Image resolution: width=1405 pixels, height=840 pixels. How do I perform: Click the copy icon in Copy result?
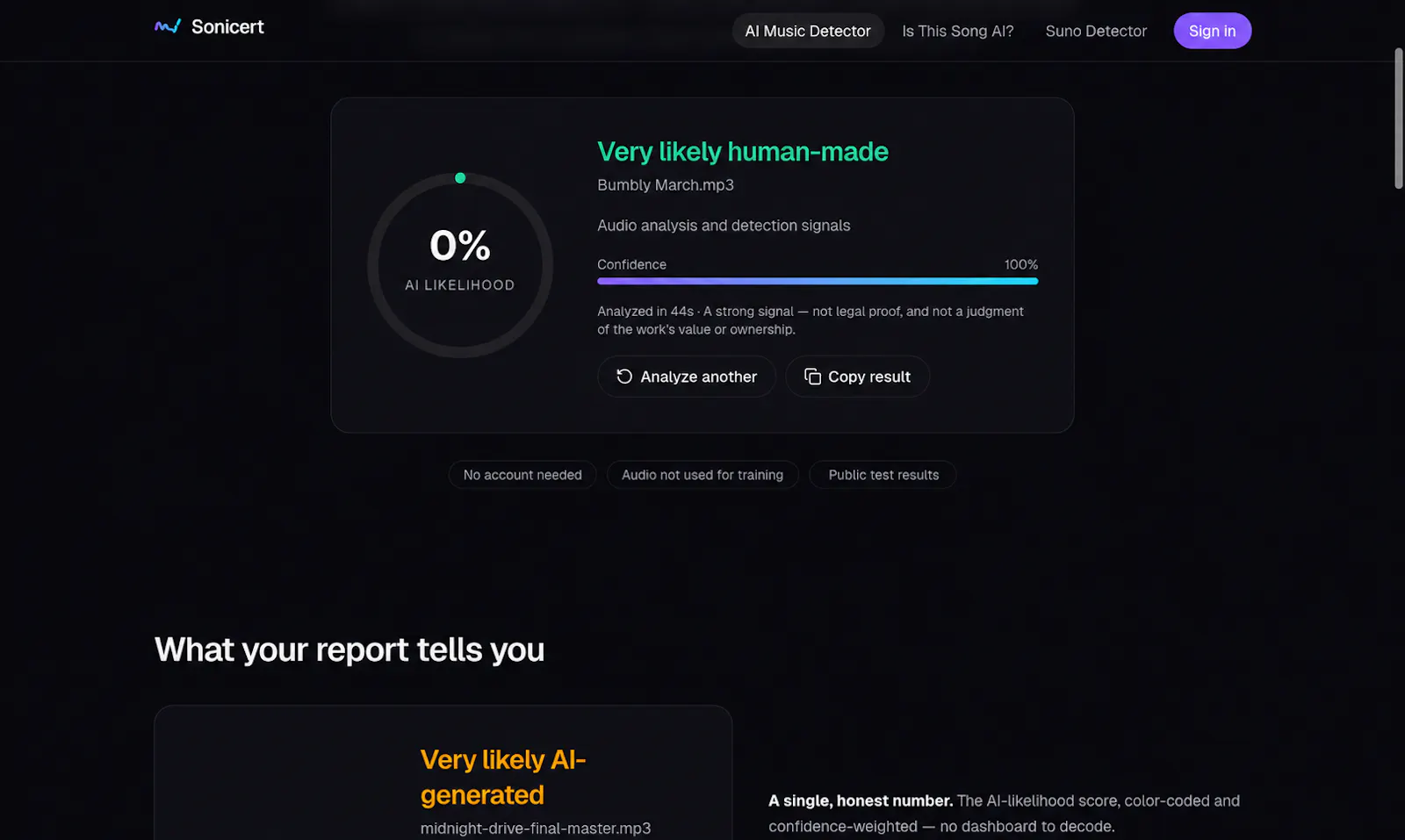click(x=812, y=377)
